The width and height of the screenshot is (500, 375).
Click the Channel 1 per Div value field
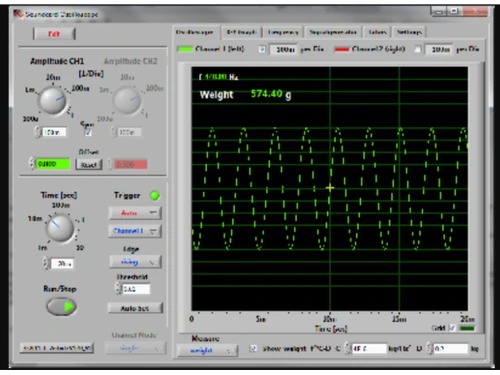[283, 50]
